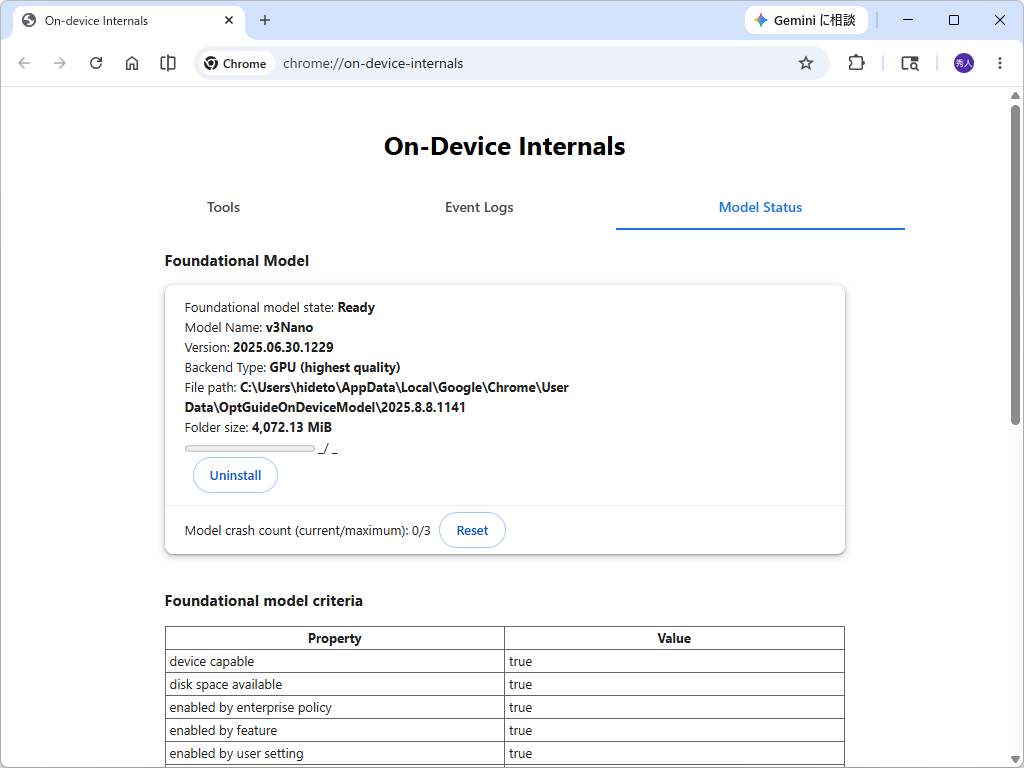Click the address bar URL
The image size is (1024, 768).
point(373,63)
